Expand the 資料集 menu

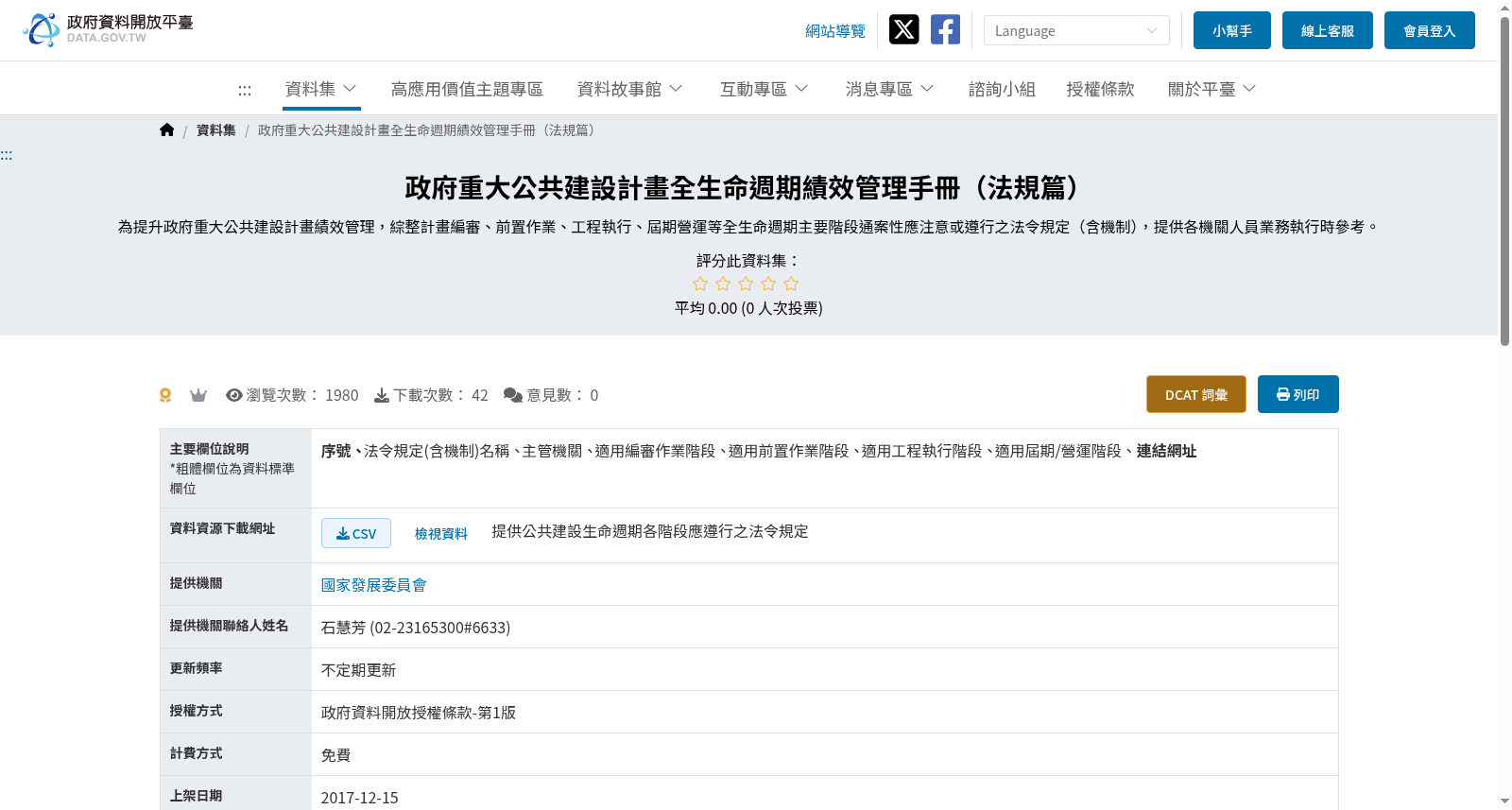tap(321, 89)
